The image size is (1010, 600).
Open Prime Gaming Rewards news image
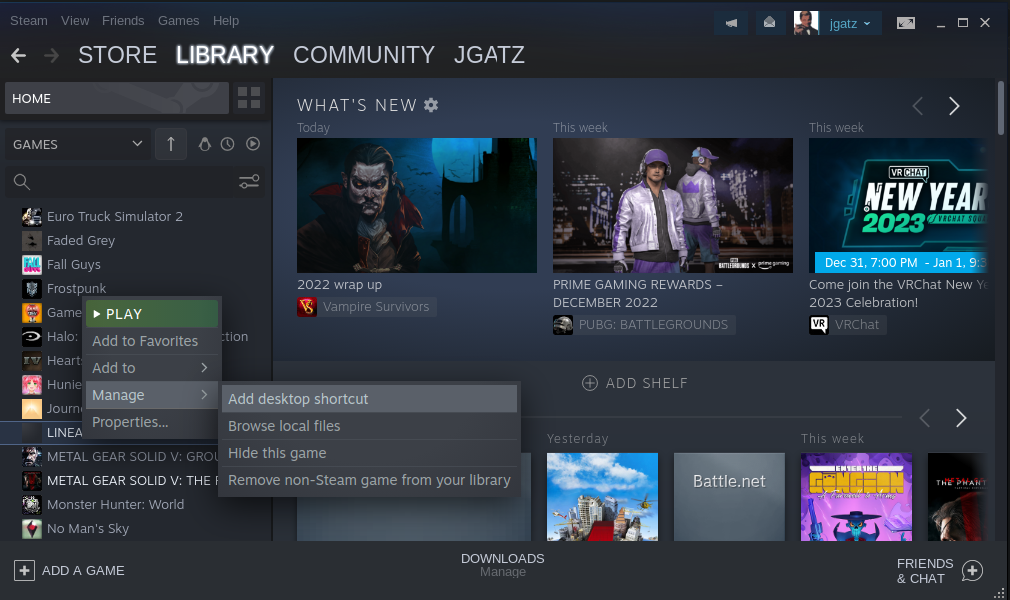pyautogui.click(x=672, y=206)
